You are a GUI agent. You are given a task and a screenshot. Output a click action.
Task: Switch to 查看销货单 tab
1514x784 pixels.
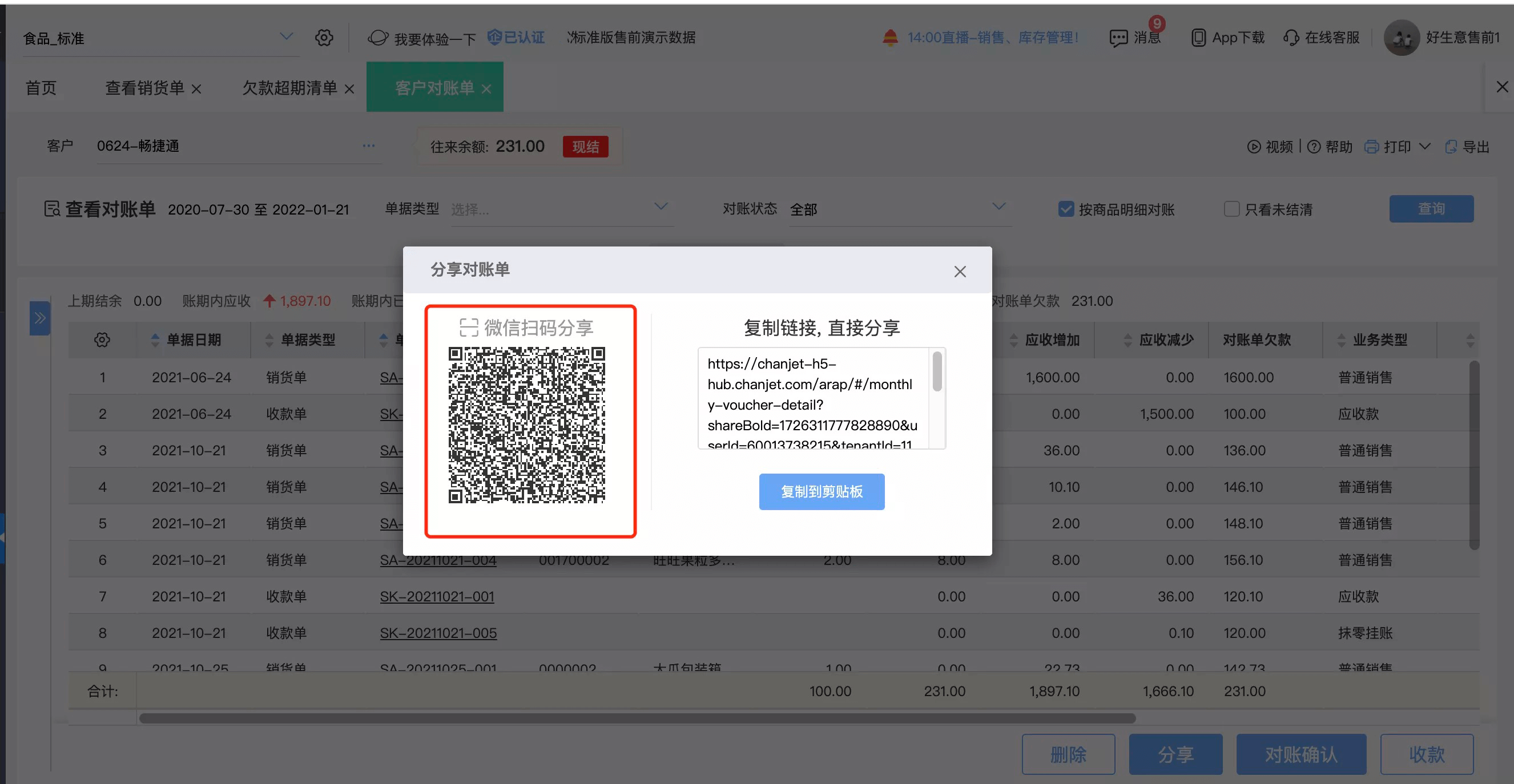pos(144,88)
